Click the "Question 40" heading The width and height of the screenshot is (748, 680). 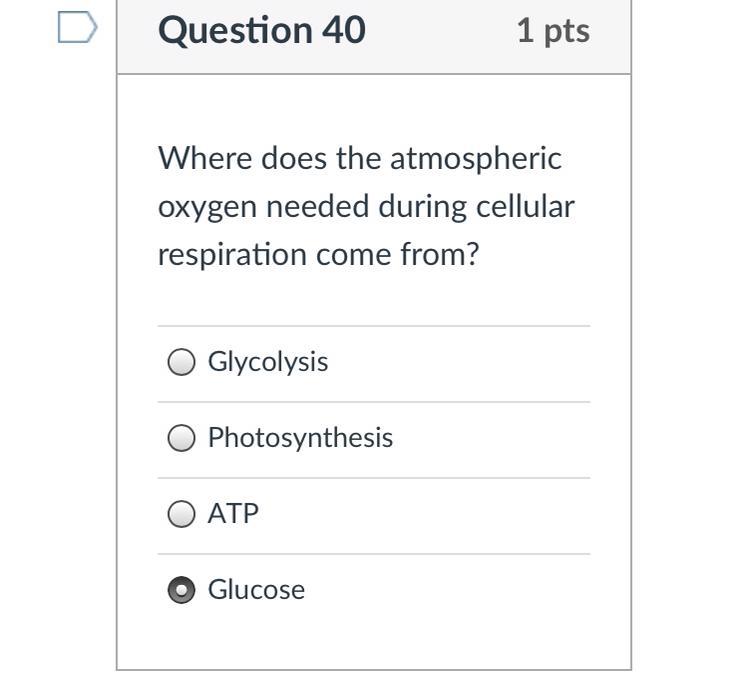(x=262, y=31)
